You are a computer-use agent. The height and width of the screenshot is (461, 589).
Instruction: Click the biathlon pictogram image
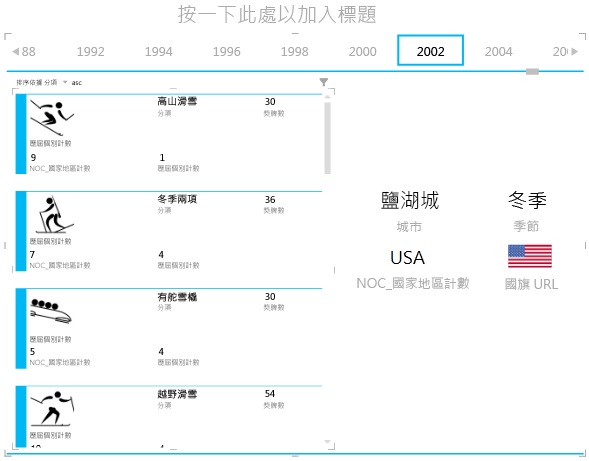tap(55, 215)
